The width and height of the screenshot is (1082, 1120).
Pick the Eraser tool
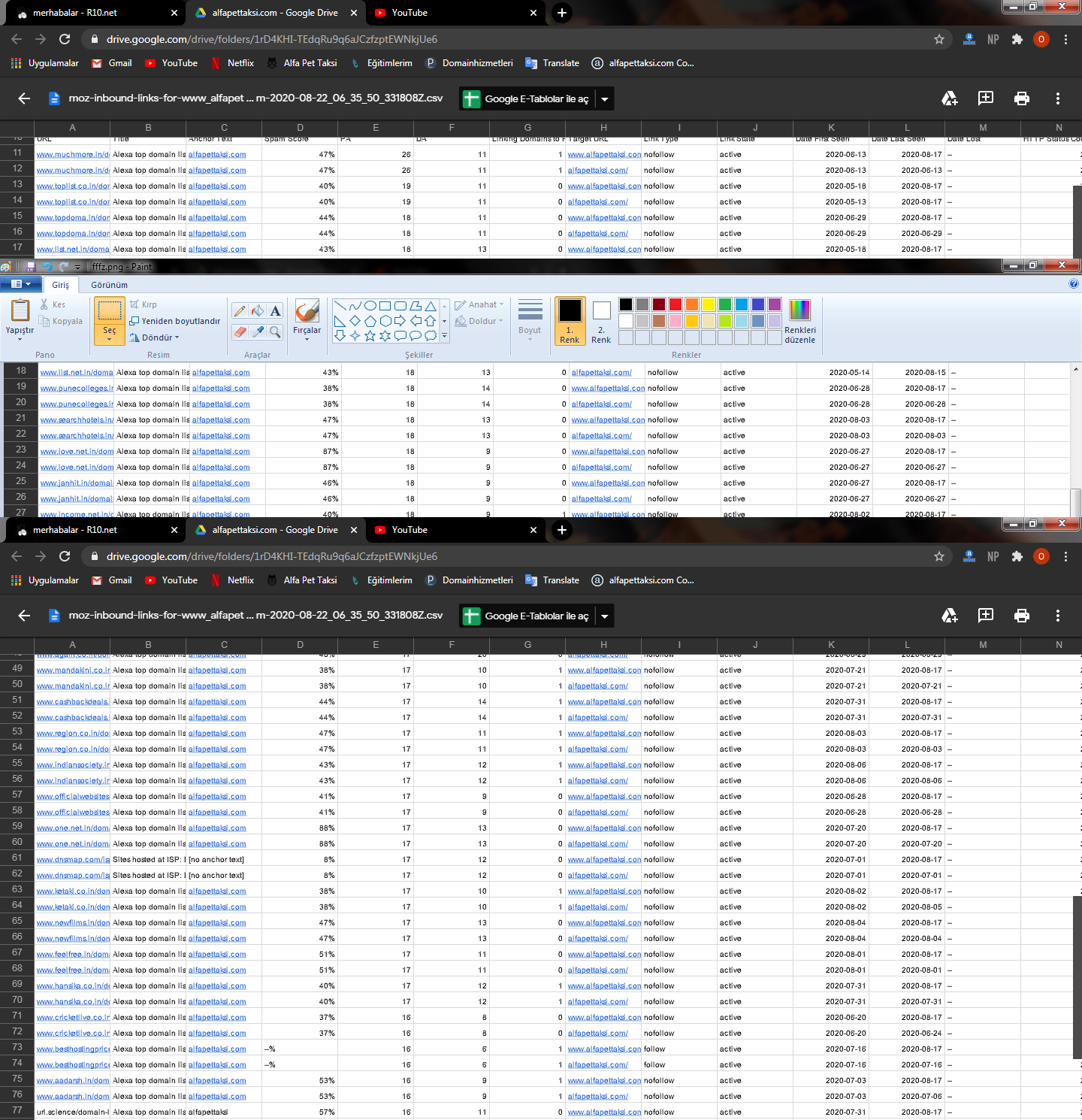point(240,331)
